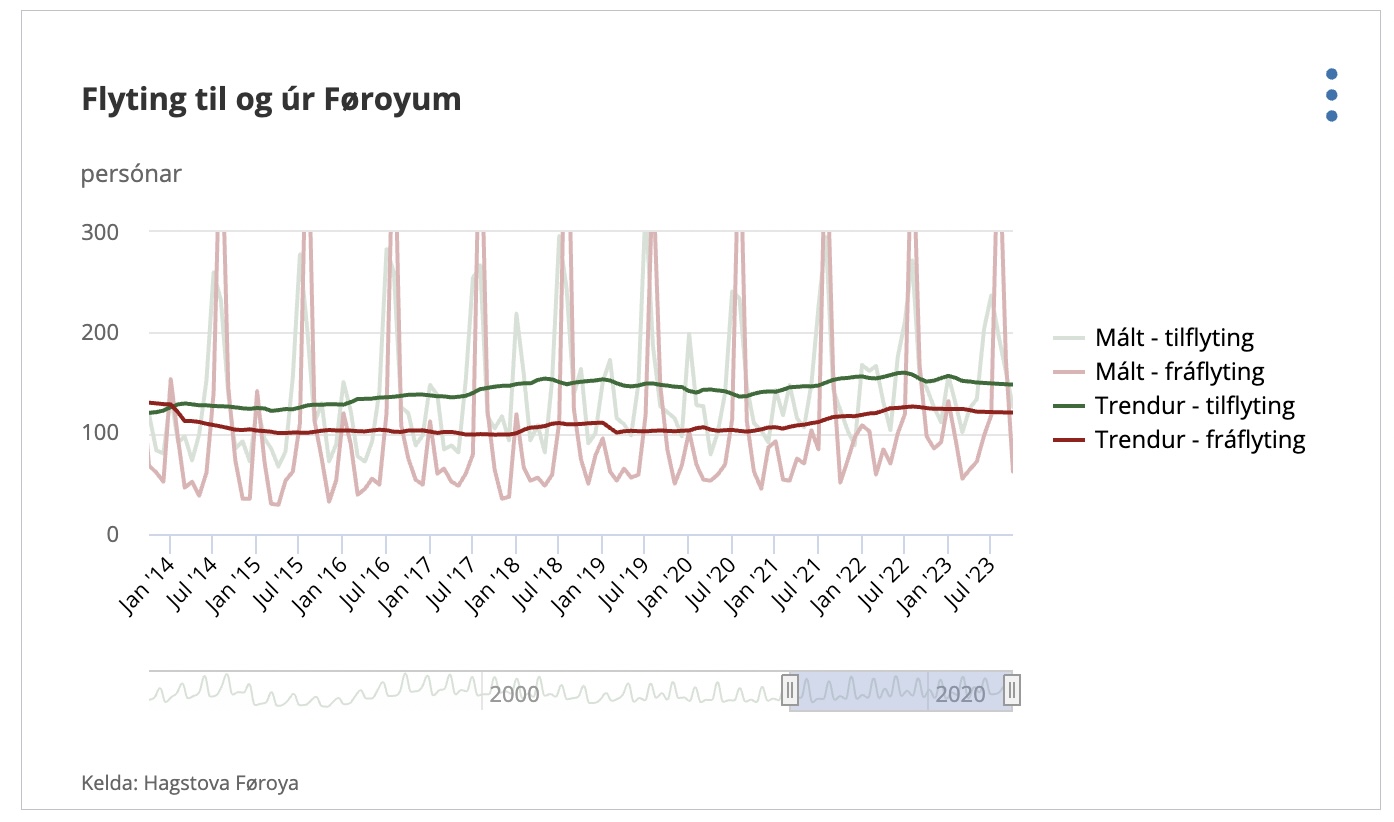The image size is (1394, 822).
Task: Click the chart title 'Flyting til og úr Føroyum'
Action: click(271, 100)
